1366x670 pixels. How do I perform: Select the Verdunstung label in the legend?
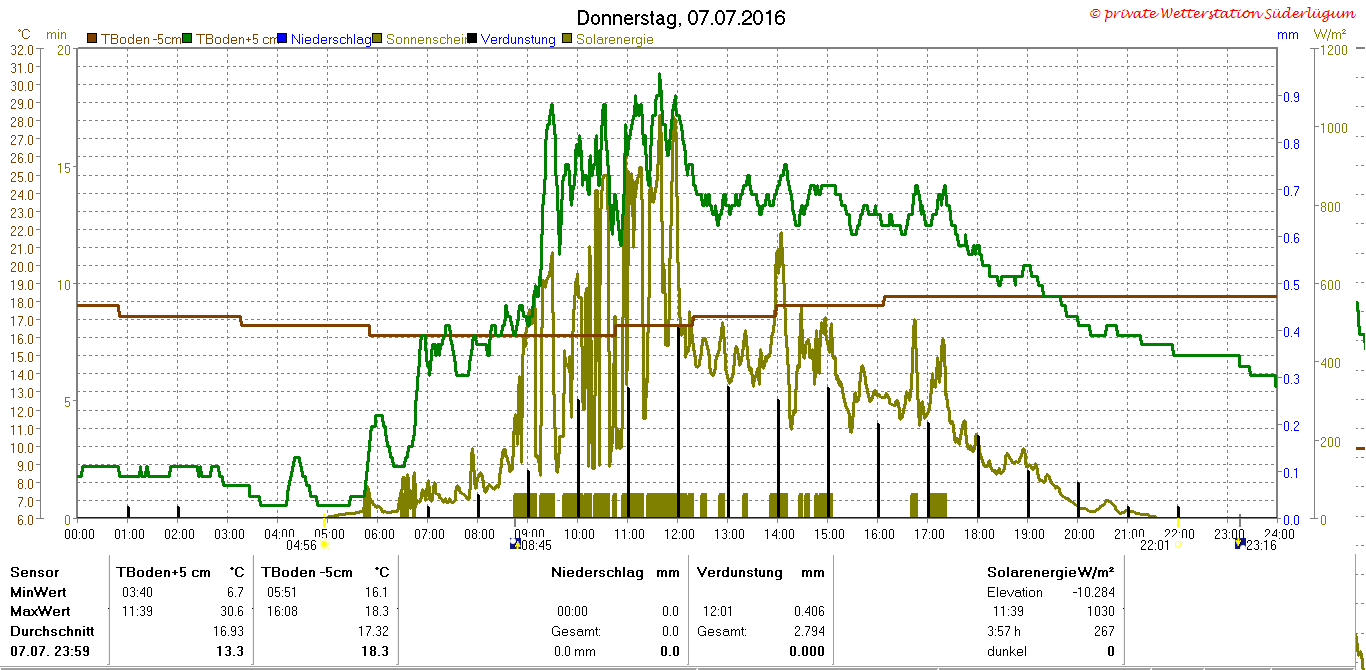pyautogui.click(x=518, y=39)
